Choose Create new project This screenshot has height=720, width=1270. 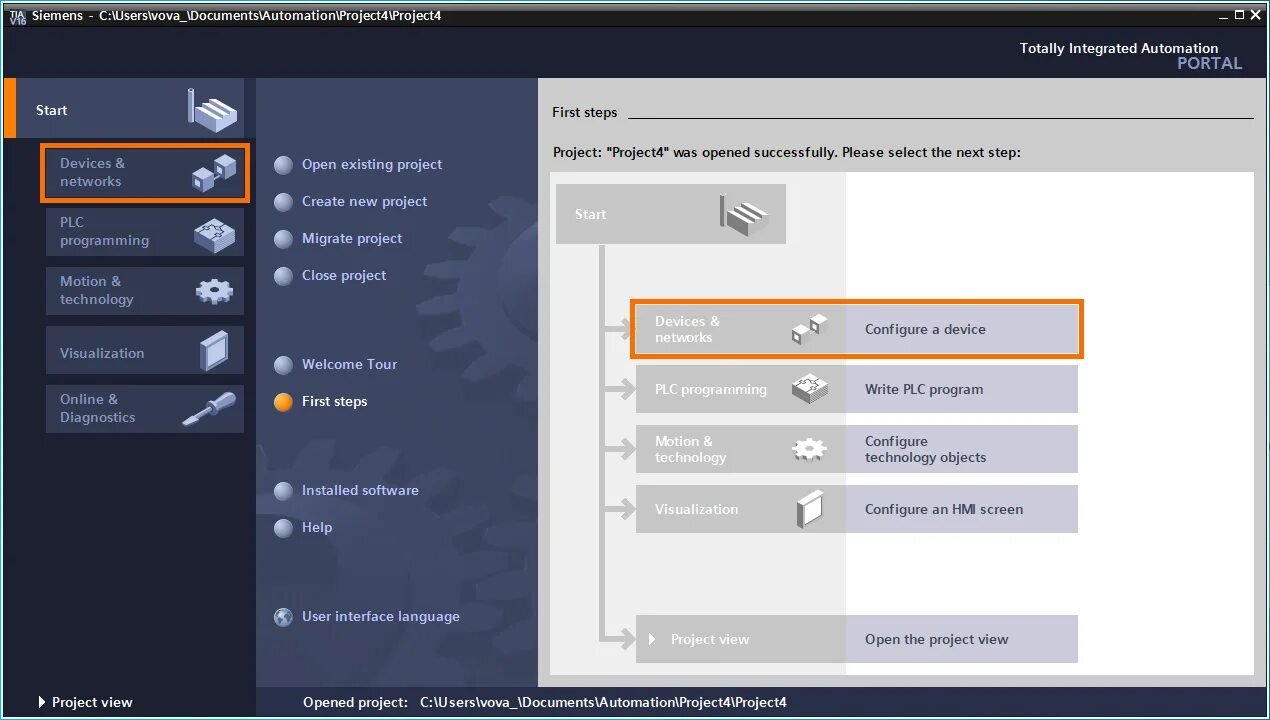click(364, 202)
